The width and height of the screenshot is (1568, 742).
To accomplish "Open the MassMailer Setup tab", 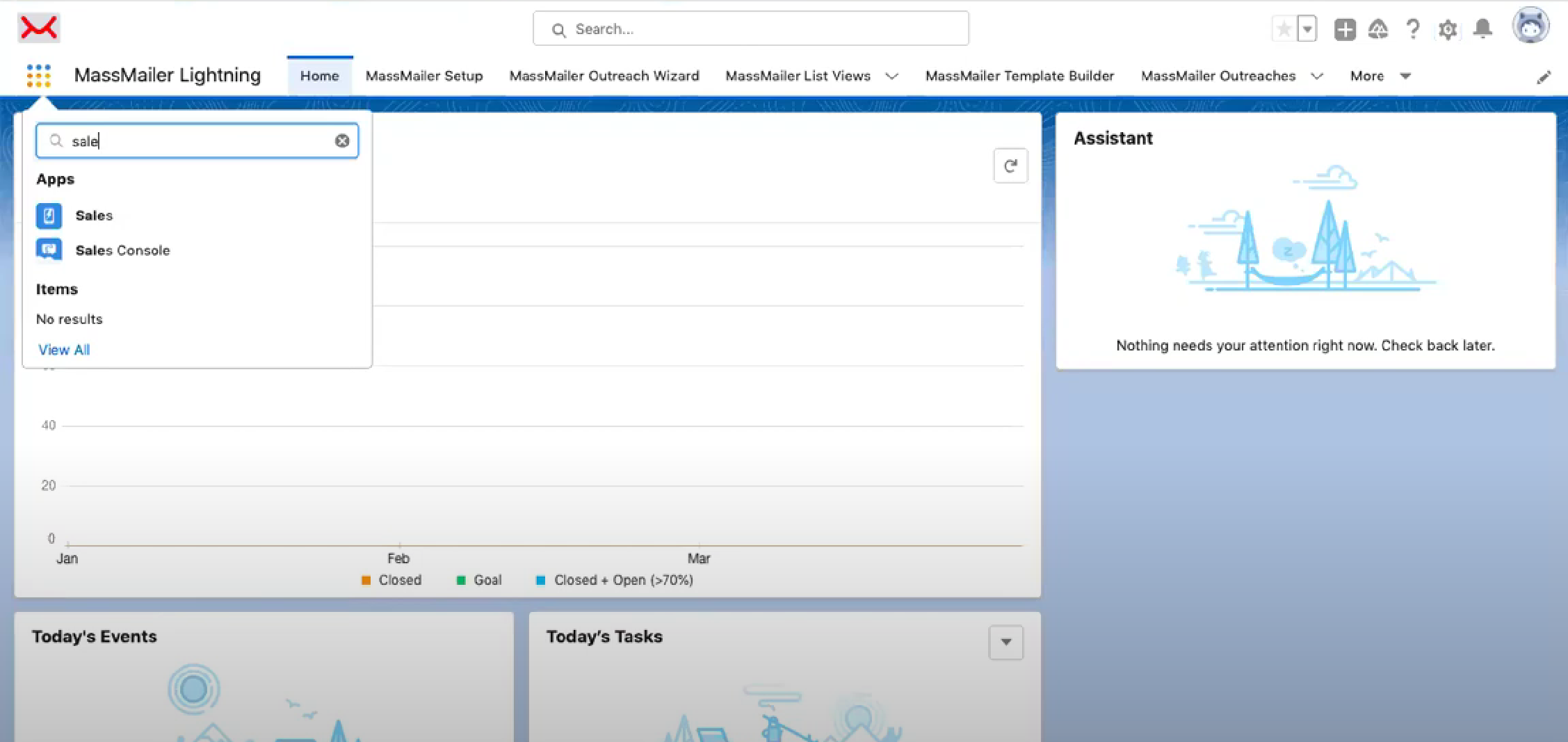I will (424, 76).
